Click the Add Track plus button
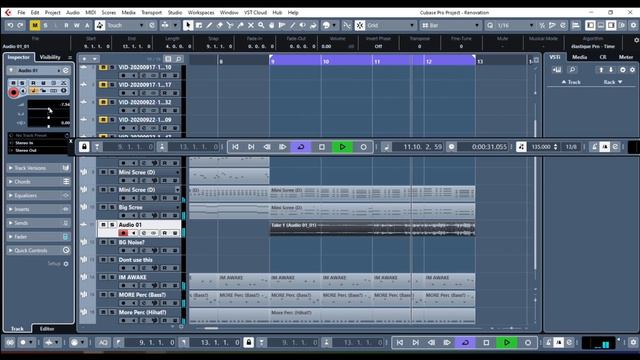This screenshot has width=640, height=360. click(84, 59)
